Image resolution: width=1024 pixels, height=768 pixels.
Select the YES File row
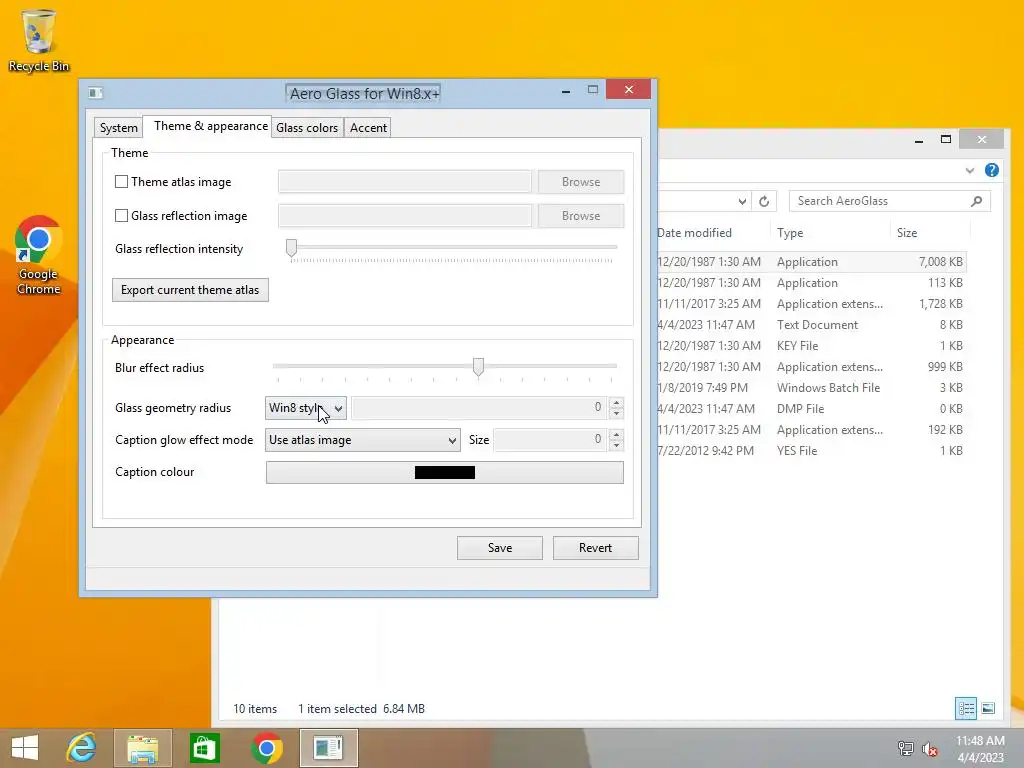click(812, 451)
